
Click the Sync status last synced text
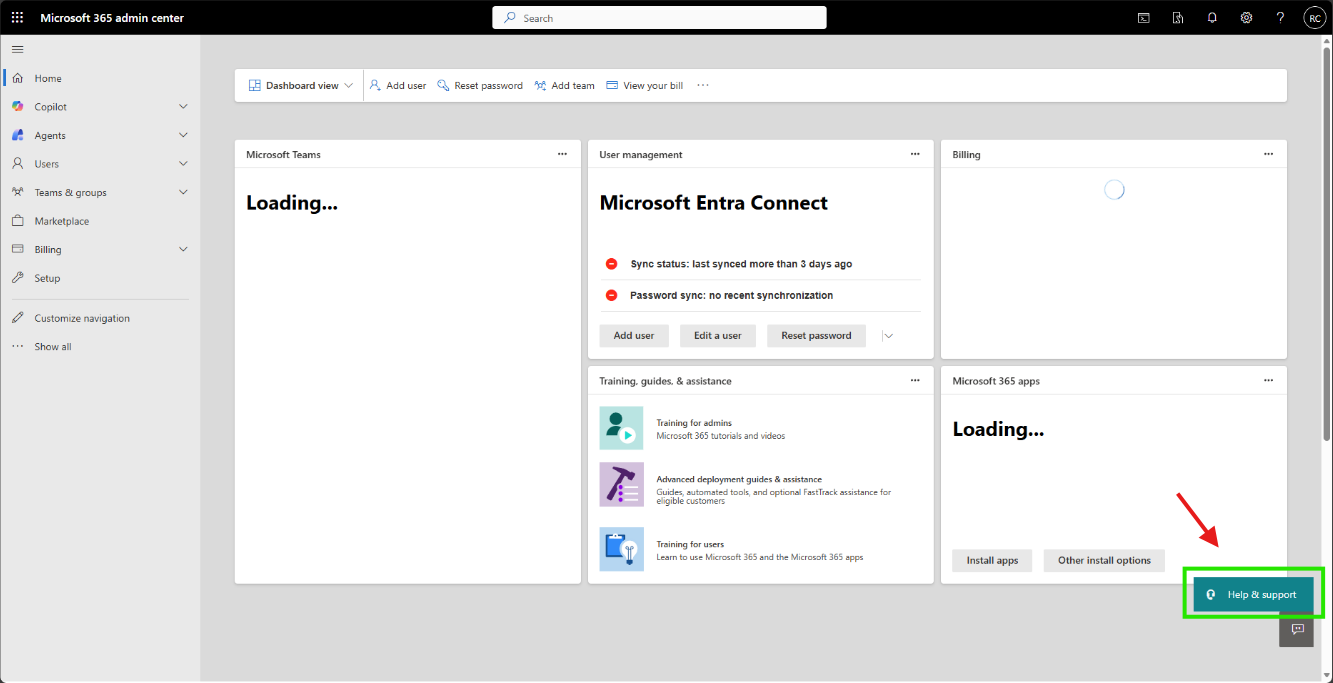741,264
